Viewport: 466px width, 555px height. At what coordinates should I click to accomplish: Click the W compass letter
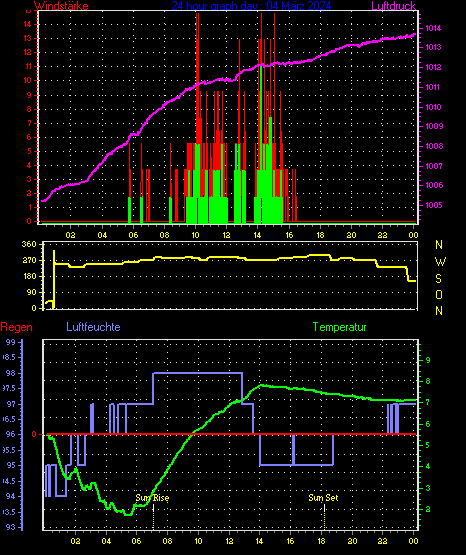click(440, 262)
